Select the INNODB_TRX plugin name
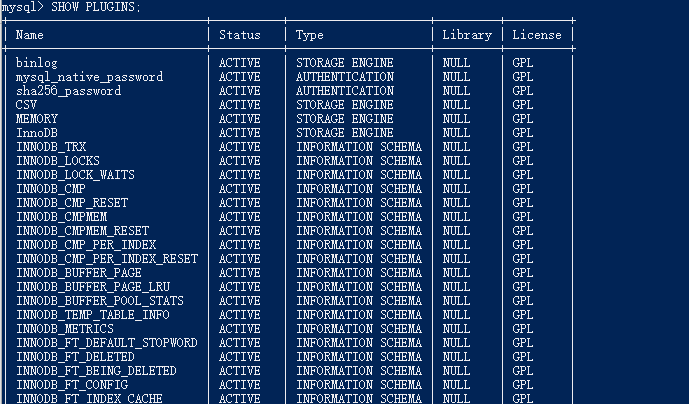The width and height of the screenshot is (689, 404). [x=51, y=147]
